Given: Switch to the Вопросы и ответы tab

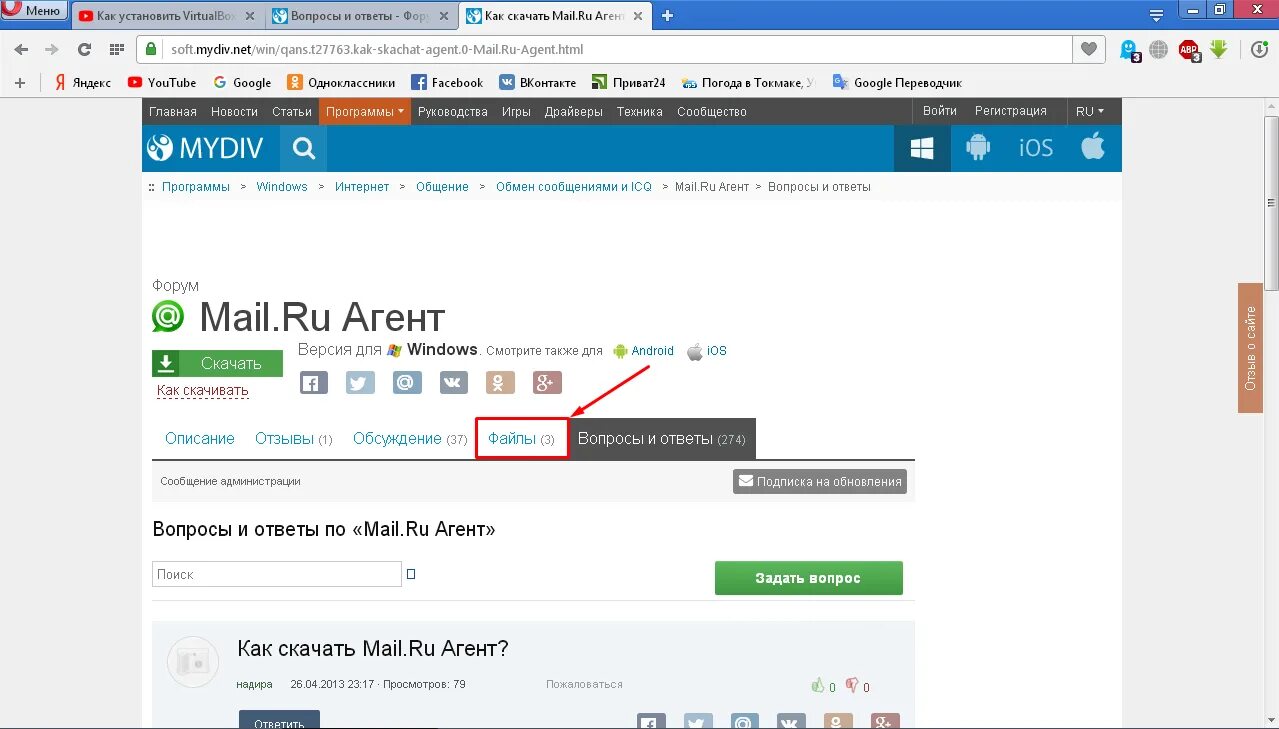Looking at the screenshot, I should click(361, 16).
